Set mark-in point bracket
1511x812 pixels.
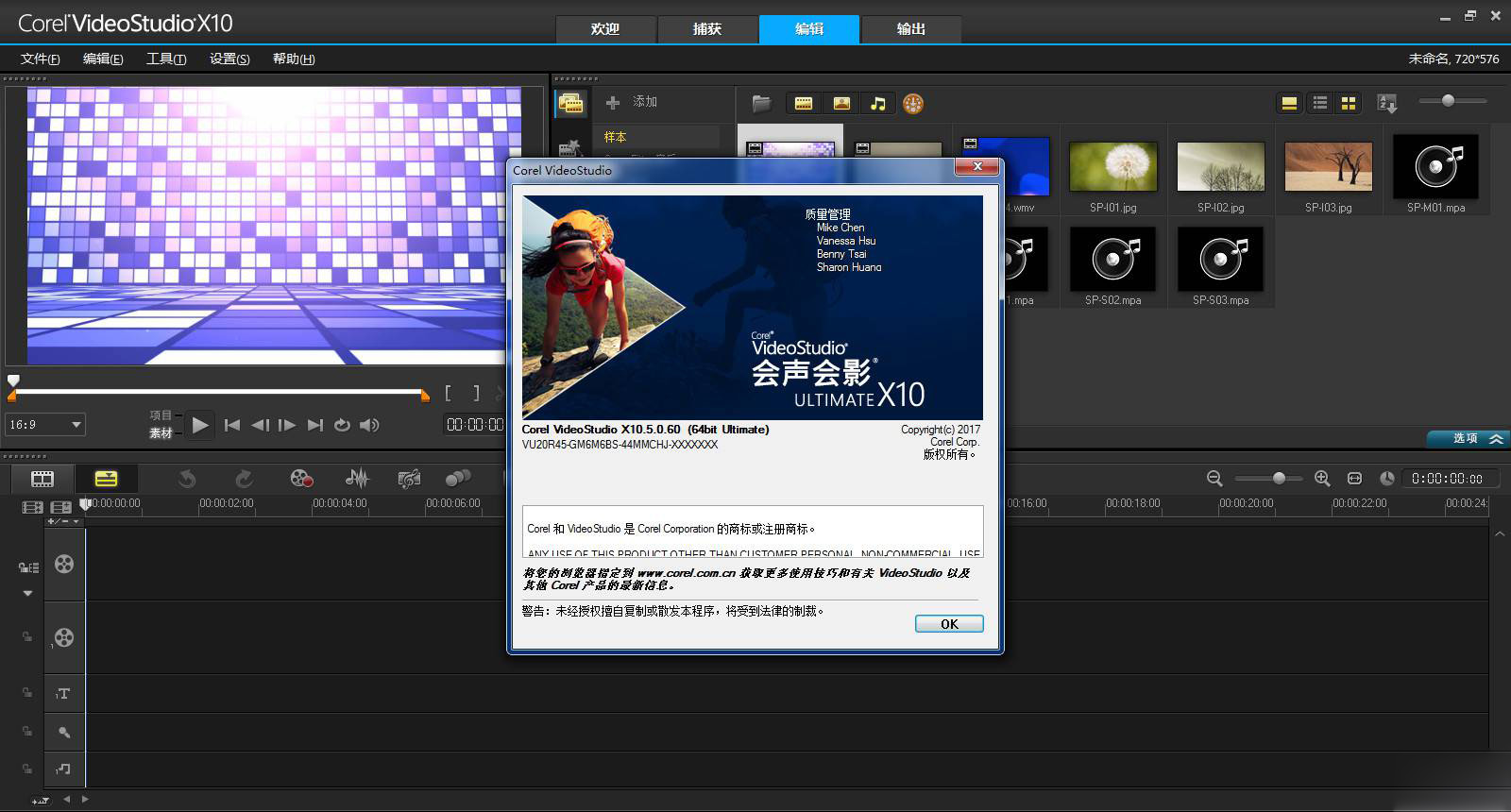[x=449, y=393]
